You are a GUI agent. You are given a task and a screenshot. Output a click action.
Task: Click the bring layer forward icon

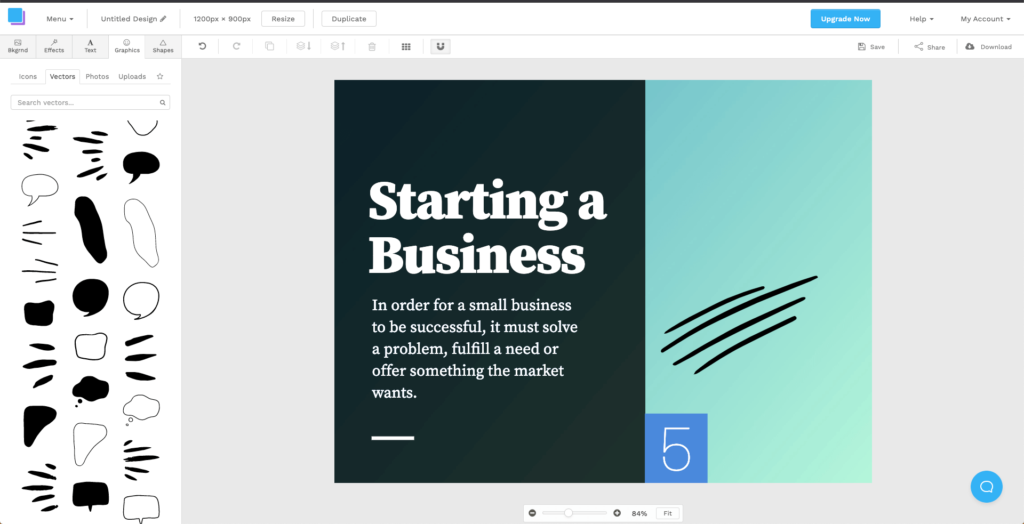[338, 46]
